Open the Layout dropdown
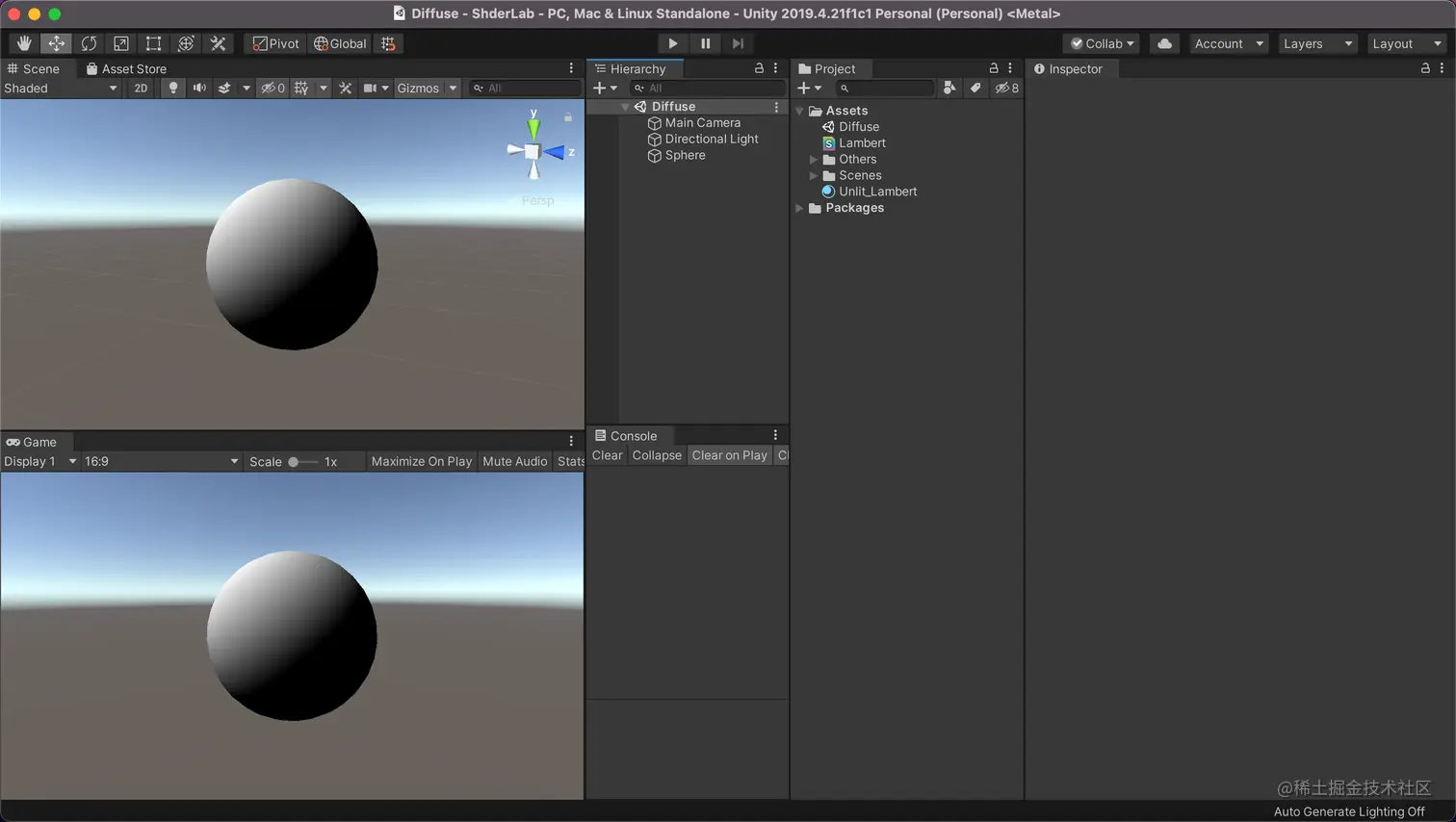1456x822 pixels. (1407, 43)
